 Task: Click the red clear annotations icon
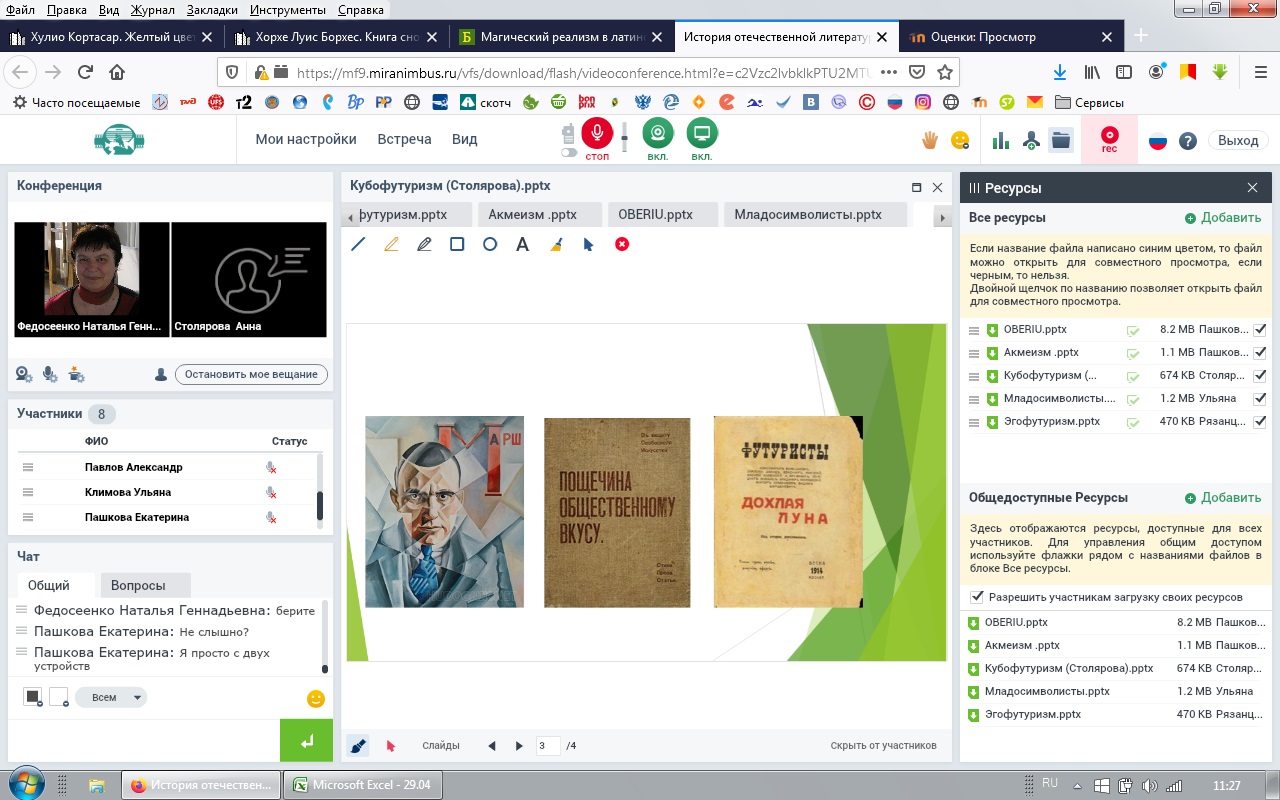point(622,244)
